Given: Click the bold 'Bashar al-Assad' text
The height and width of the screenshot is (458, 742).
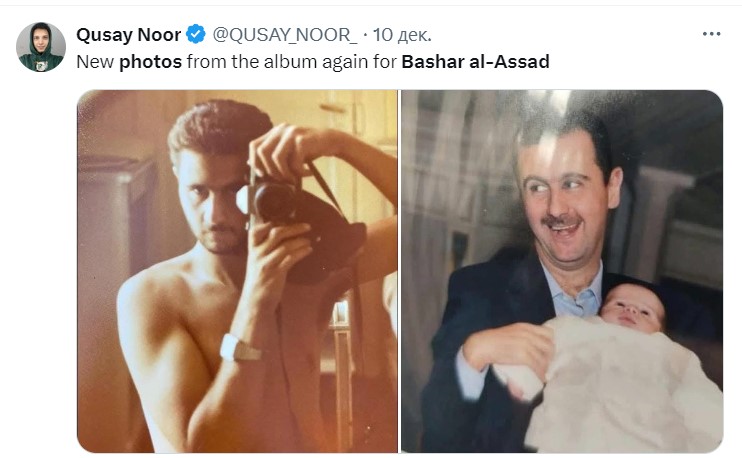Looking at the screenshot, I should [475, 62].
